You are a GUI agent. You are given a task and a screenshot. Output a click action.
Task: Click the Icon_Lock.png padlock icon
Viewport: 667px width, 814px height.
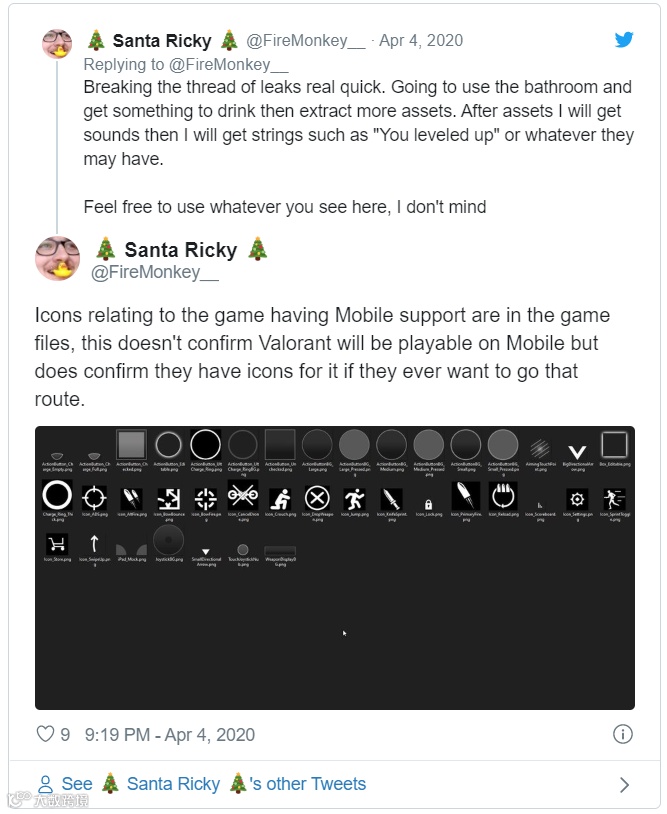429,504
